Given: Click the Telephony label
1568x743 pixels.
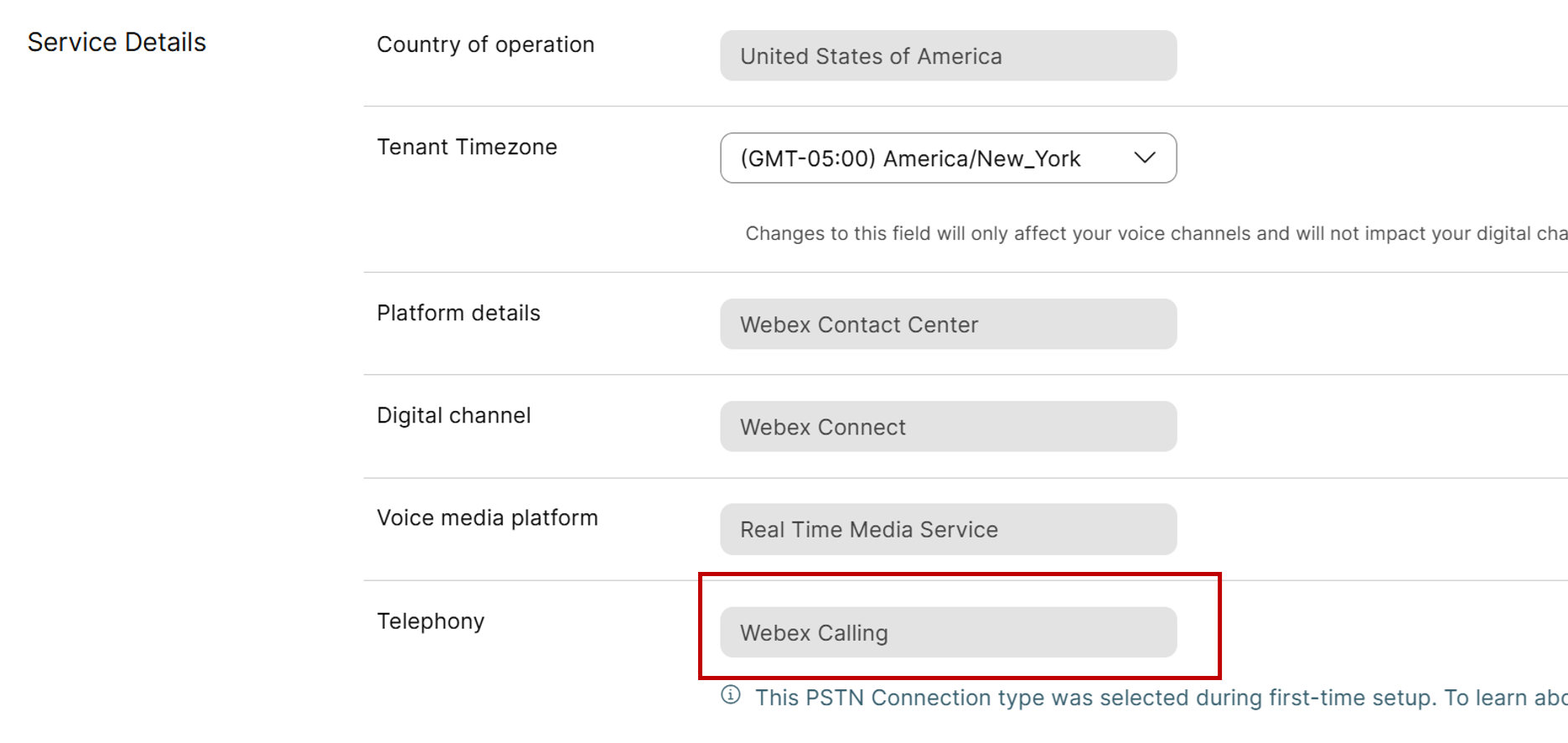Looking at the screenshot, I should (x=431, y=621).
